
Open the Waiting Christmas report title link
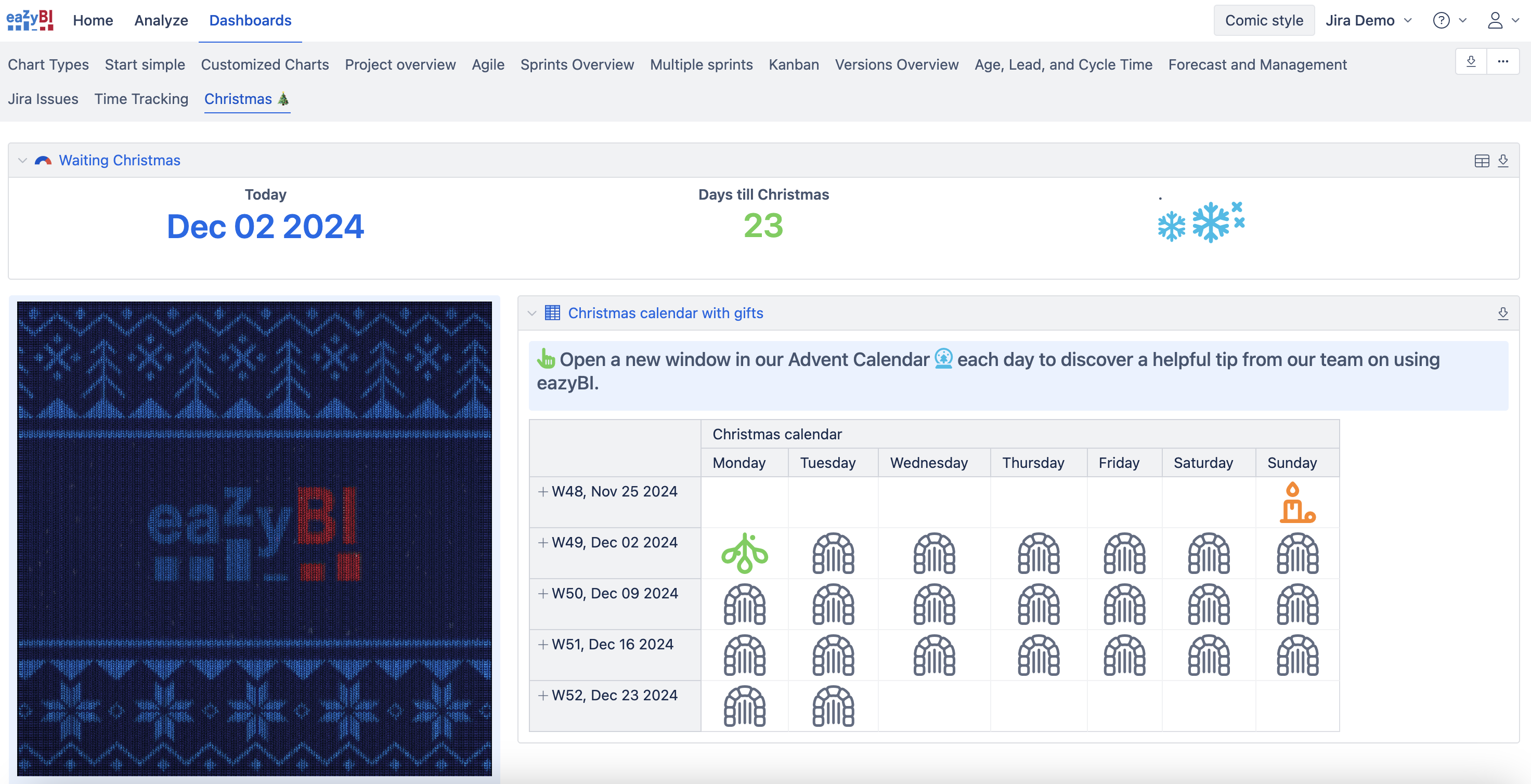pos(120,160)
